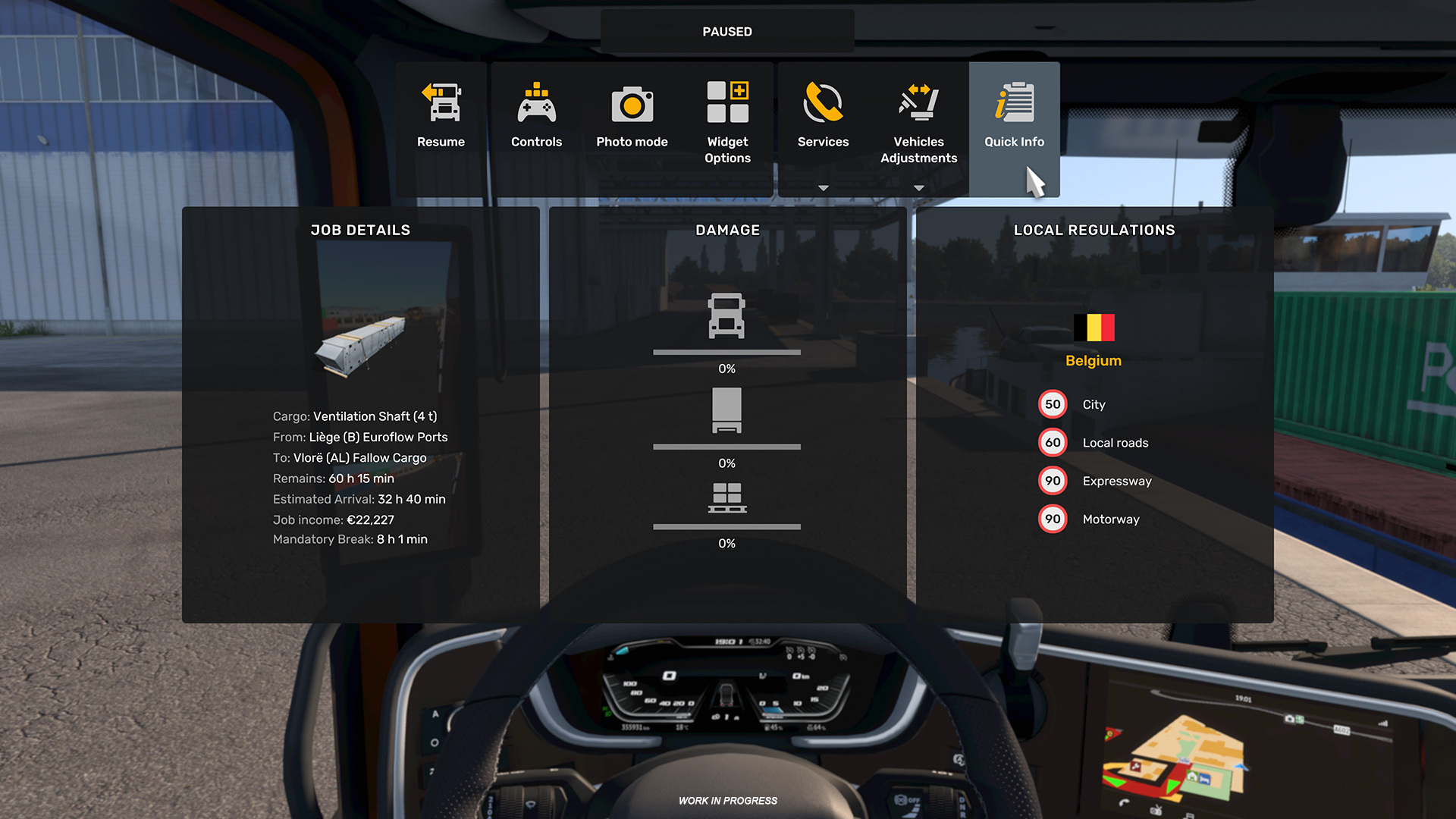
Task: Click the Motorway 90 speed limit sign
Action: [1053, 519]
